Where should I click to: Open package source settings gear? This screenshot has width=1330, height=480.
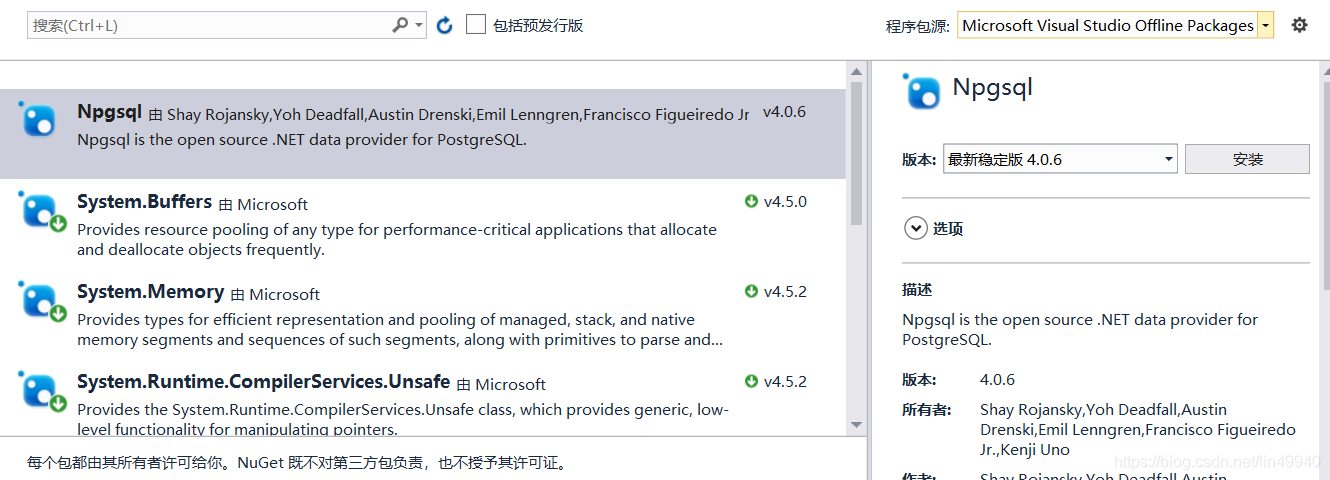(x=1299, y=25)
